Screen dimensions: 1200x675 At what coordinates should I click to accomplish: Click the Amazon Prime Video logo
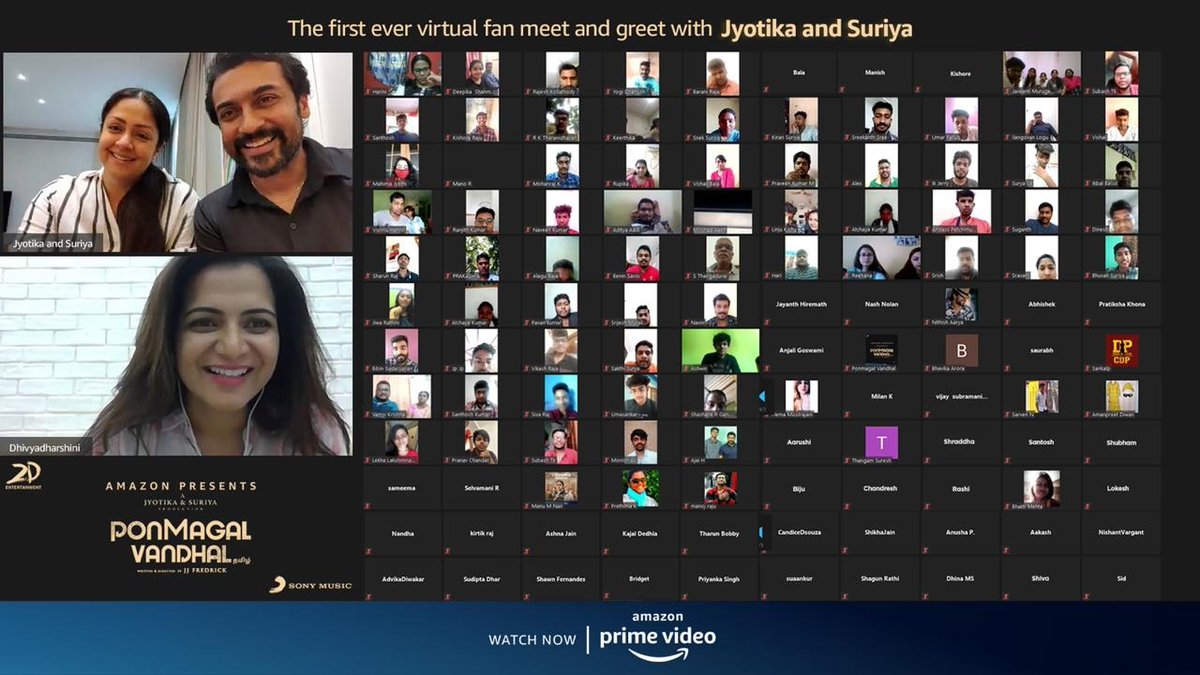[657, 638]
